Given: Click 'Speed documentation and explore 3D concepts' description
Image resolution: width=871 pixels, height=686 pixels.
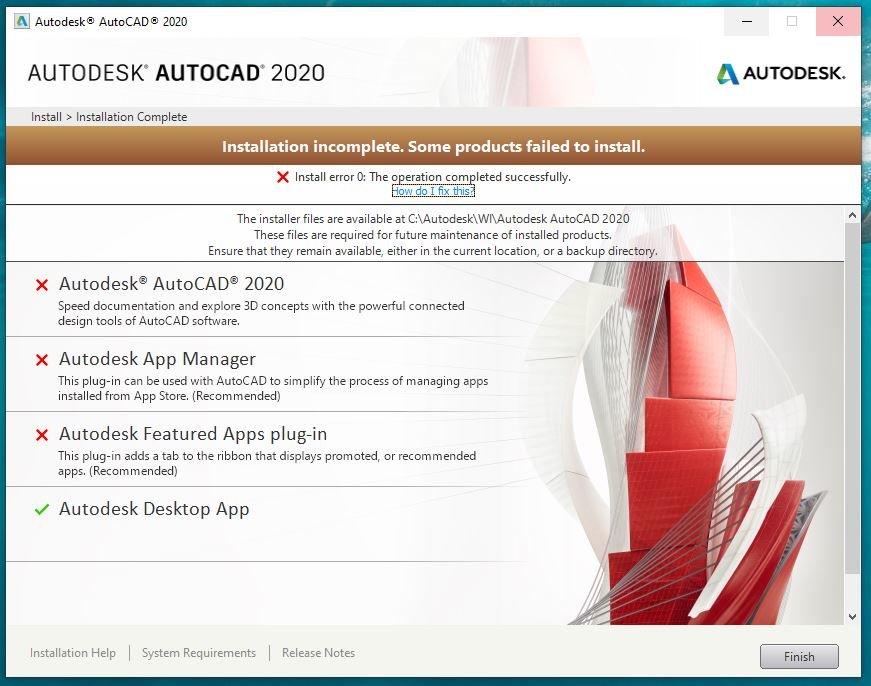Looking at the screenshot, I should pyautogui.click(x=261, y=313).
